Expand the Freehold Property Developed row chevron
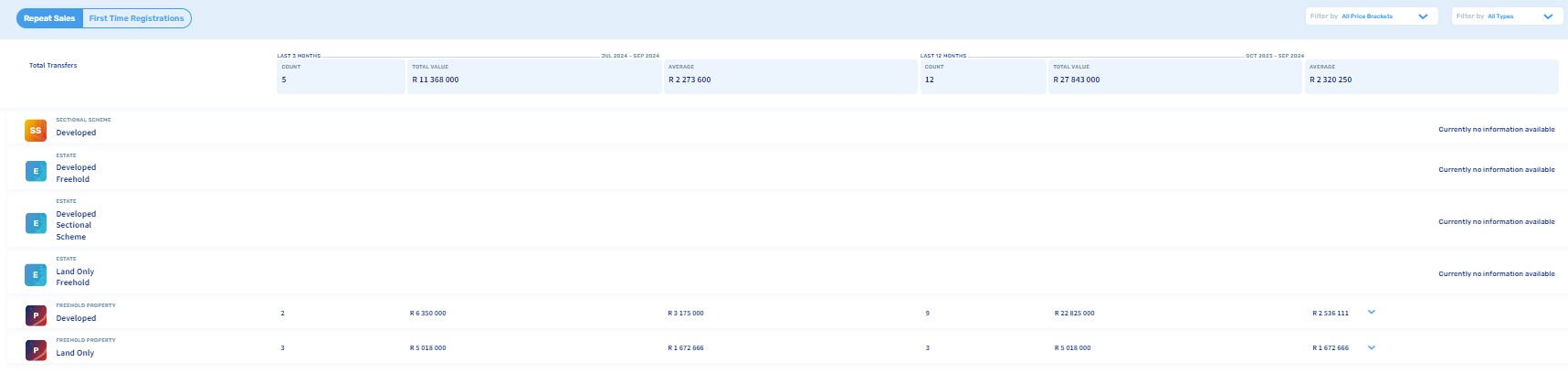This screenshot has width=1568, height=373. [x=1371, y=313]
